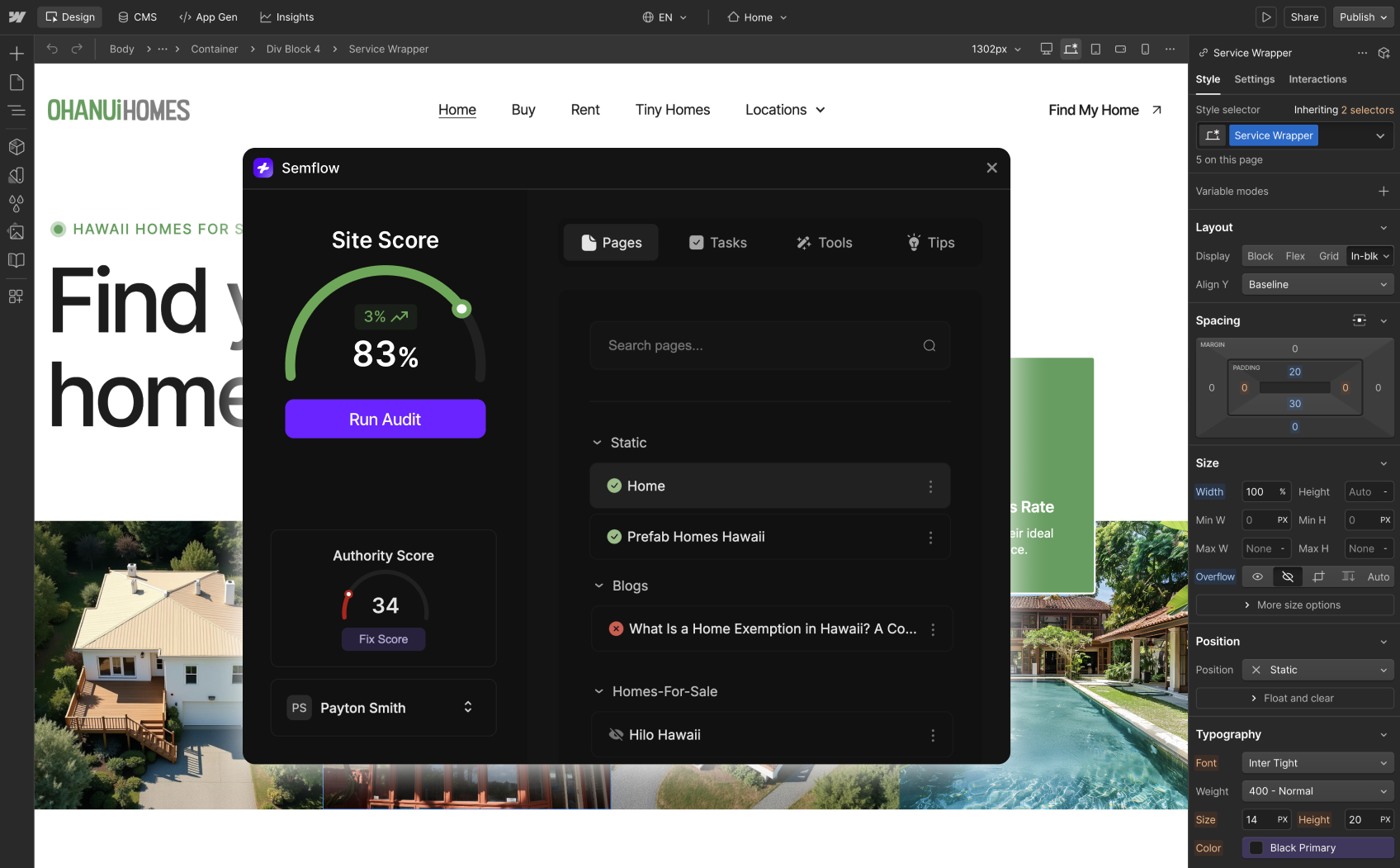Click the Site Score gauge handle

pos(462,309)
